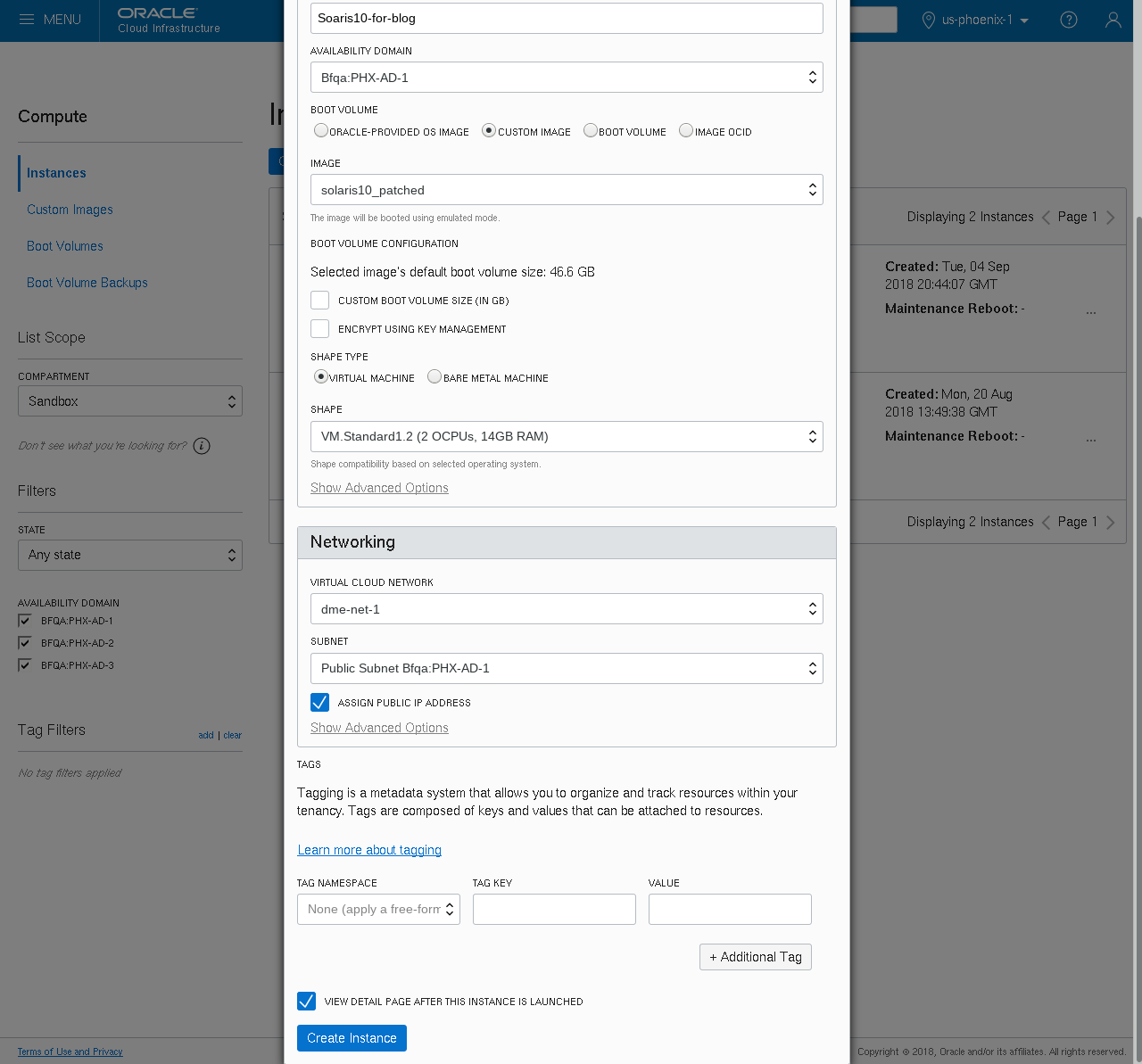The image size is (1142, 1064).
Task: Enable Encrypt Using Key Management checkbox
Action: [320, 329]
